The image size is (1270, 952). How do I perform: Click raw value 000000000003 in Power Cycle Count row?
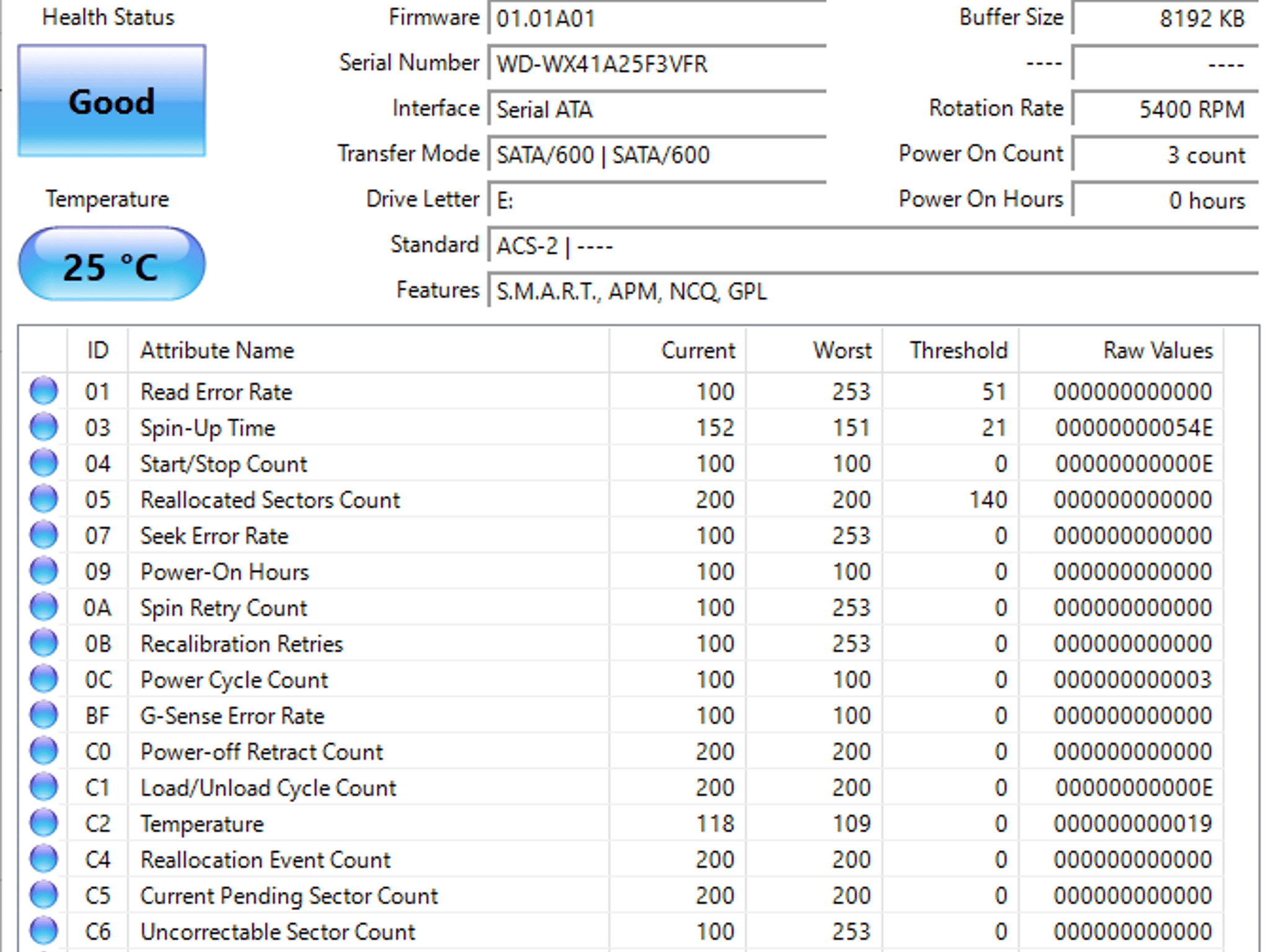(1132, 679)
